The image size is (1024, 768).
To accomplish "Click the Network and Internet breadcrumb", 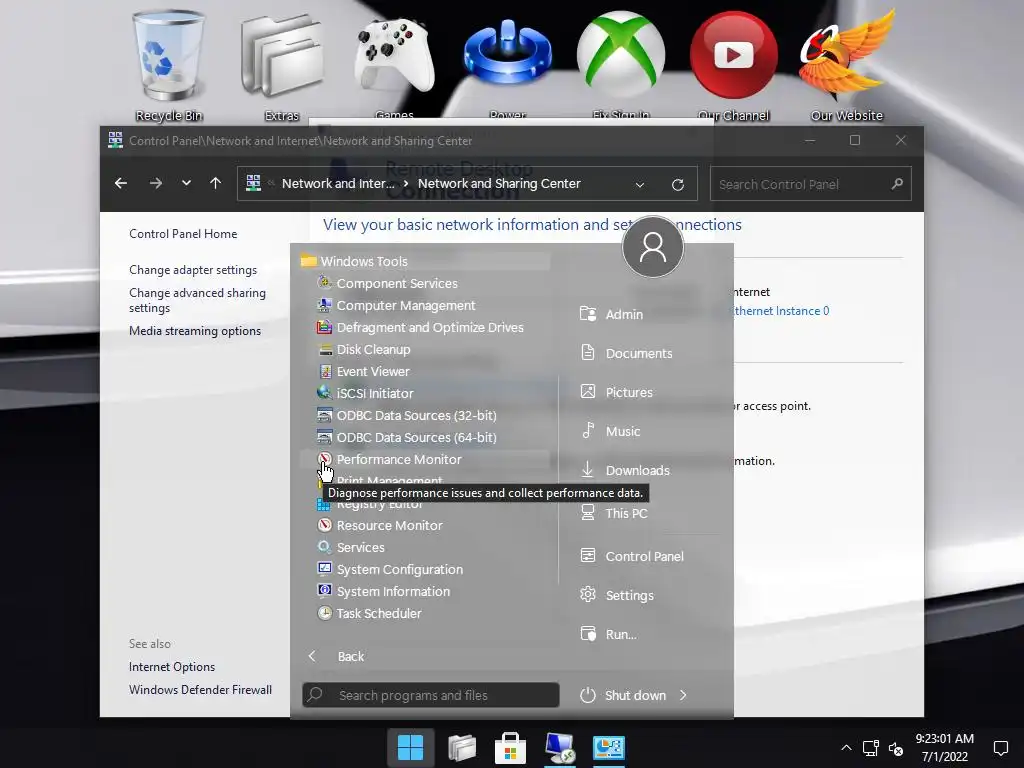I will click(338, 184).
